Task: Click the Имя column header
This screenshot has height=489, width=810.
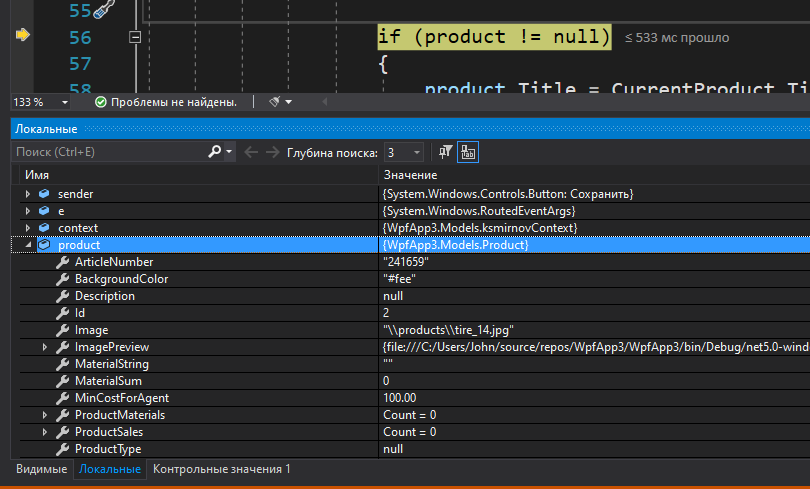Action: pyautogui.click(x=37, y=175)
